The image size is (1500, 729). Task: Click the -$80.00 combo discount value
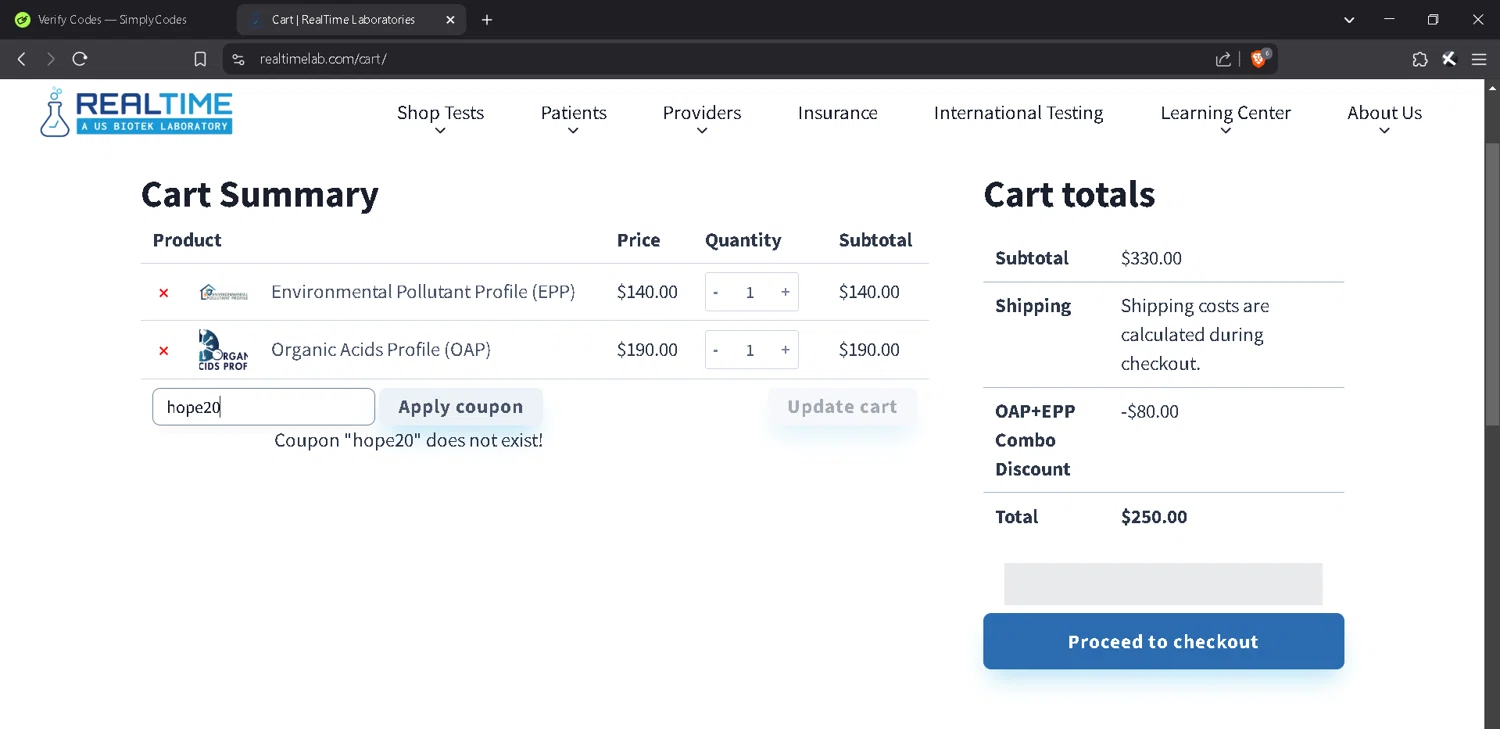point(1150,411)
